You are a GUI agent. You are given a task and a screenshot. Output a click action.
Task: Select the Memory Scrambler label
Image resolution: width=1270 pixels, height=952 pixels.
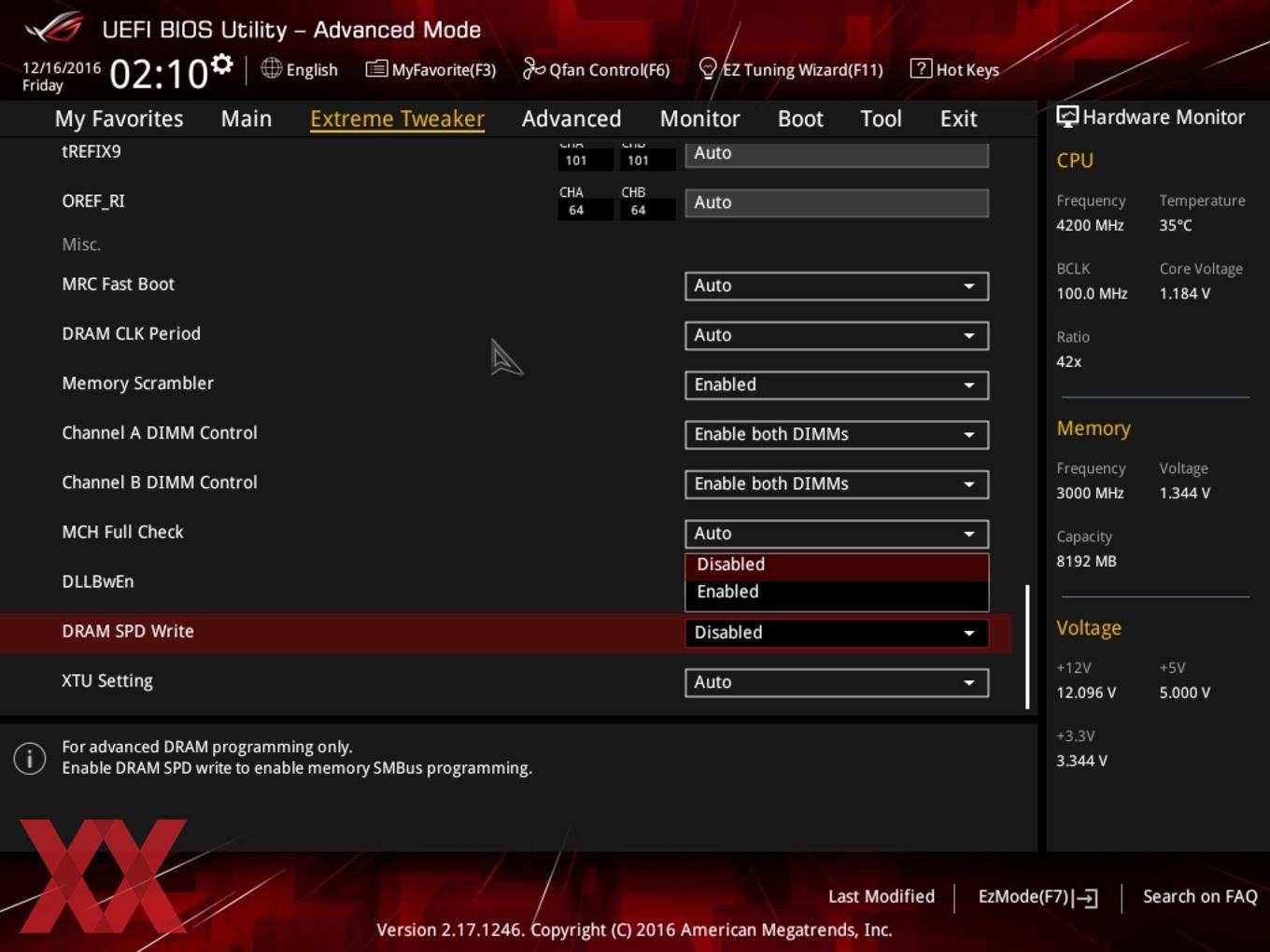(137, 384)
